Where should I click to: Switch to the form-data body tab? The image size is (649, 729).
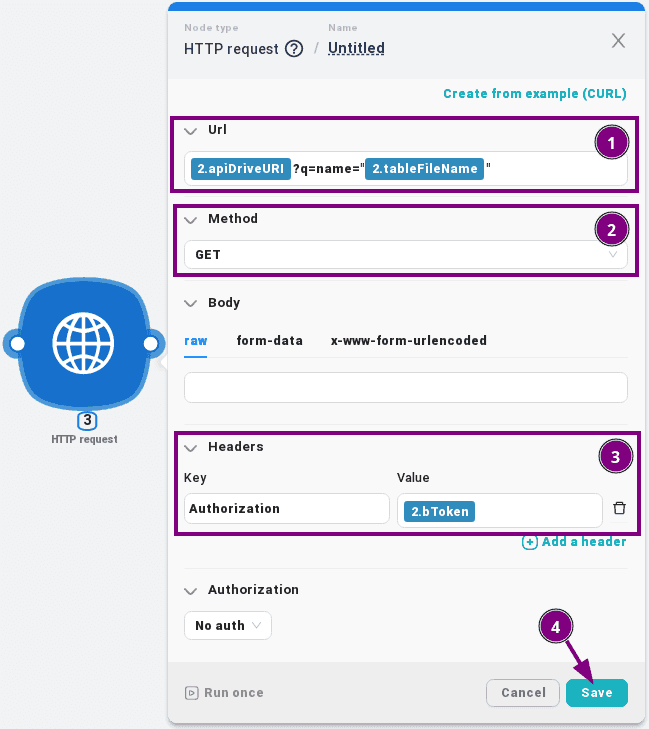pyautogui.click(x=269, y=340)
